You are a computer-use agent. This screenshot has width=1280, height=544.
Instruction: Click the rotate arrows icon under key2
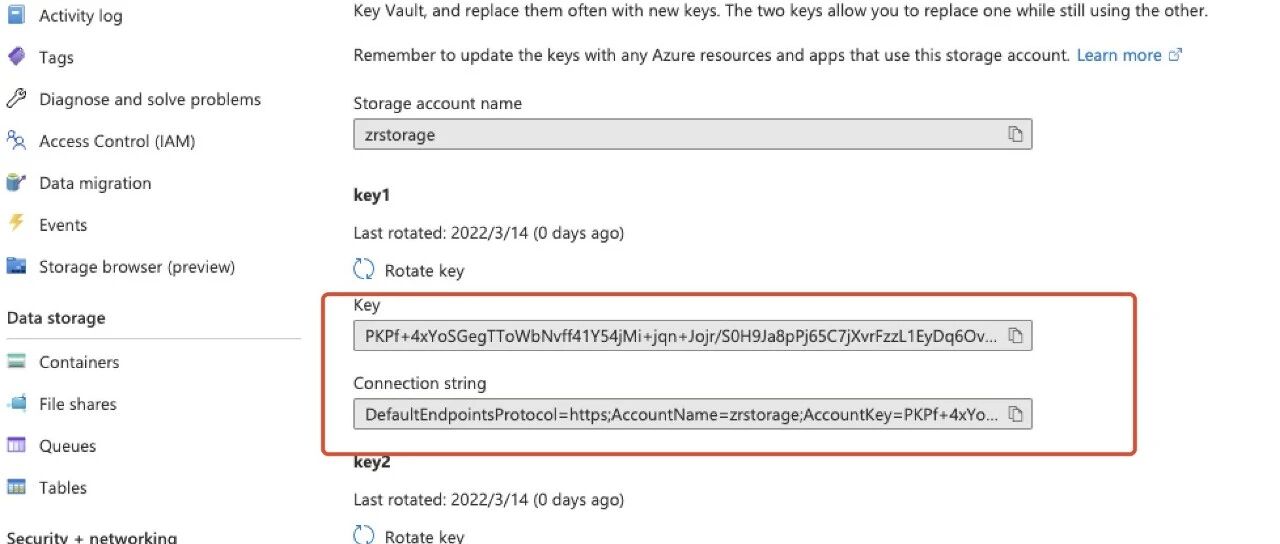pyautogui.click(x=364, y=536)
